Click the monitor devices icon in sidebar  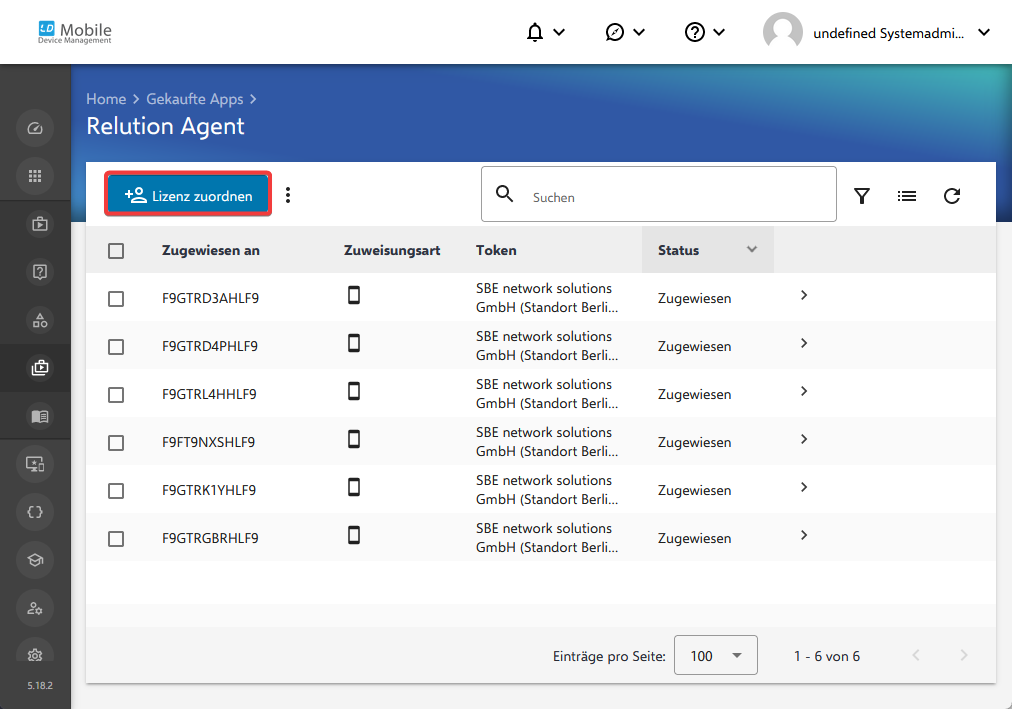[x=35, y=464]
